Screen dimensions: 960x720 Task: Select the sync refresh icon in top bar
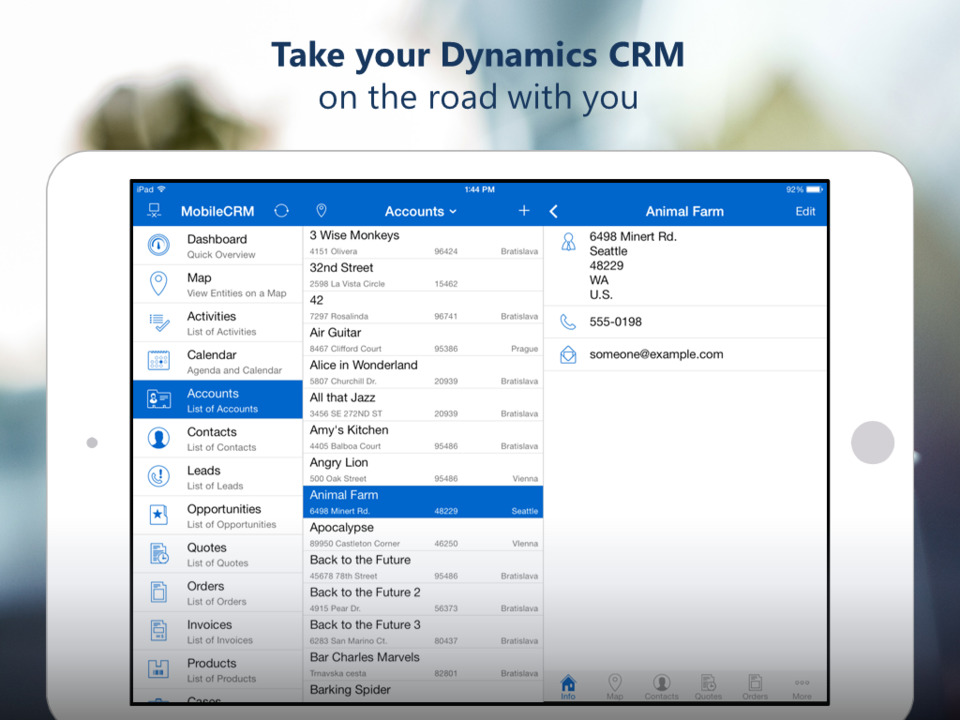pyautogui.click(x=281, y=211)
